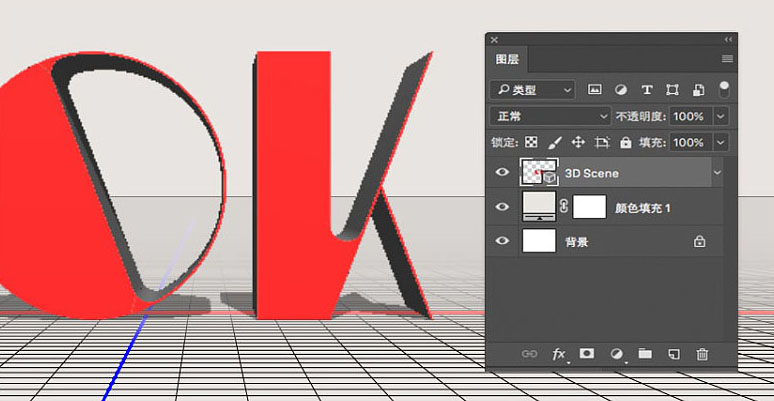Lock all padlock icon in lock row
774x401 pixels.
(x=625, y=143)
